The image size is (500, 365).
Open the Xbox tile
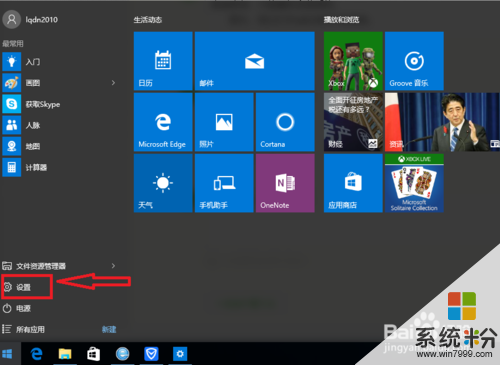pos(353,61)
